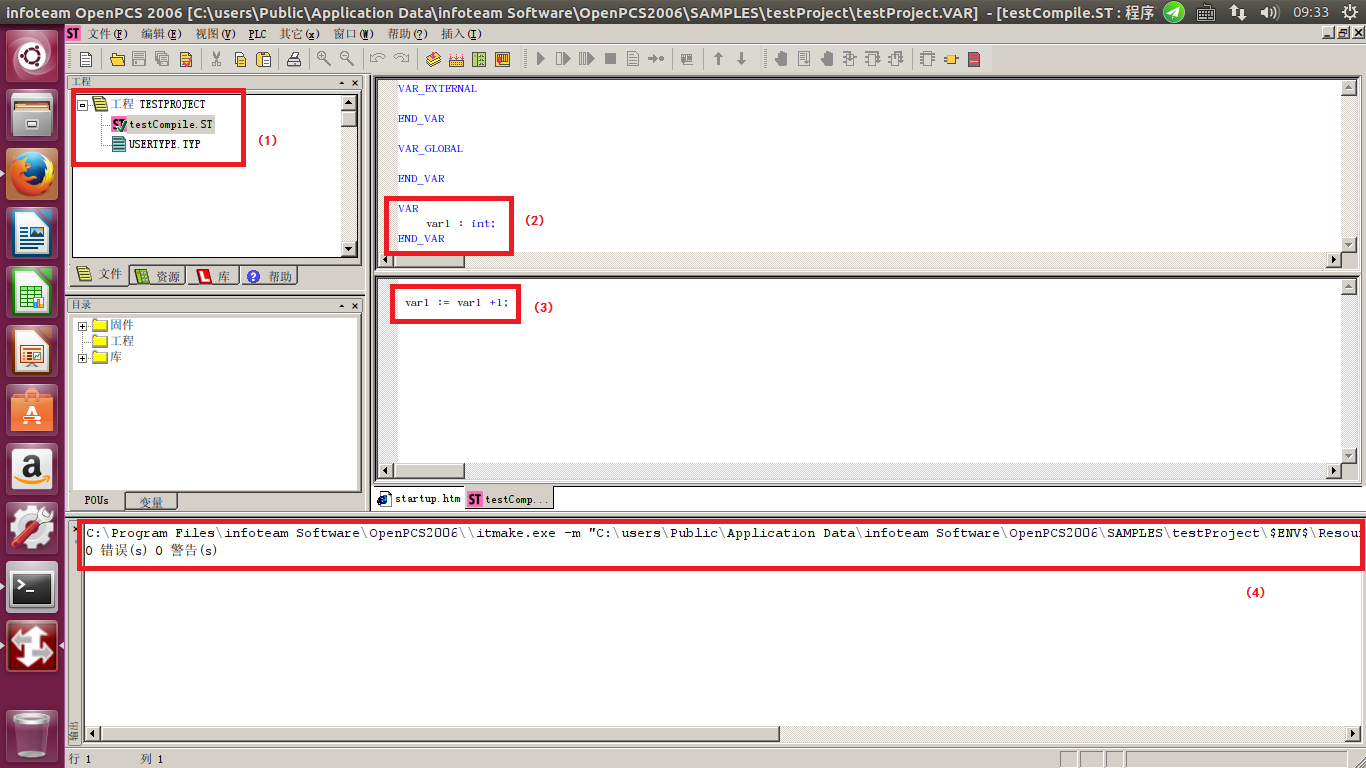Click the down arrow toolbar icon
The width and height of the screenshot is (1366, 768).
[x=741, y=59]
